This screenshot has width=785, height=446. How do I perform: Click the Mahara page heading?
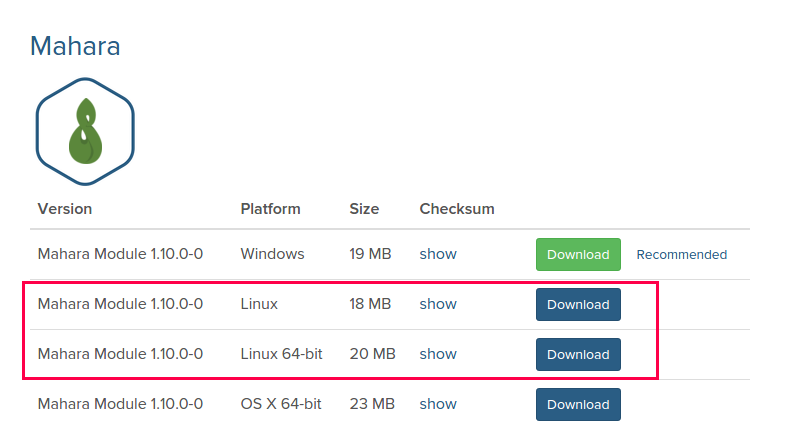(75, 46)
